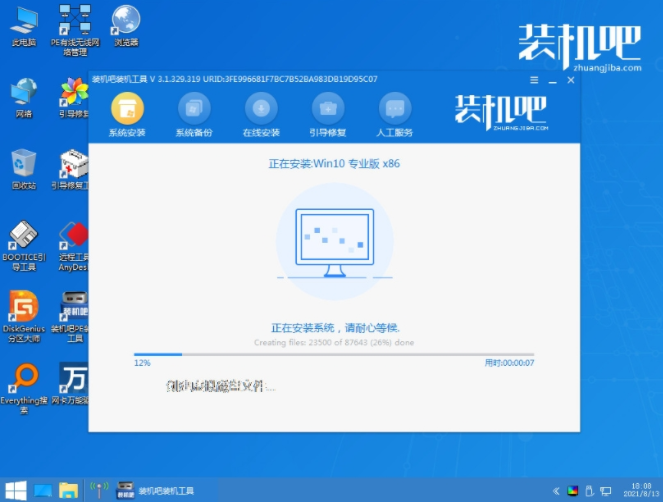This screenshot has width=663, height=504.
Task: Expand hidden tray icons chevron
Action: click(x=556, y=491)
